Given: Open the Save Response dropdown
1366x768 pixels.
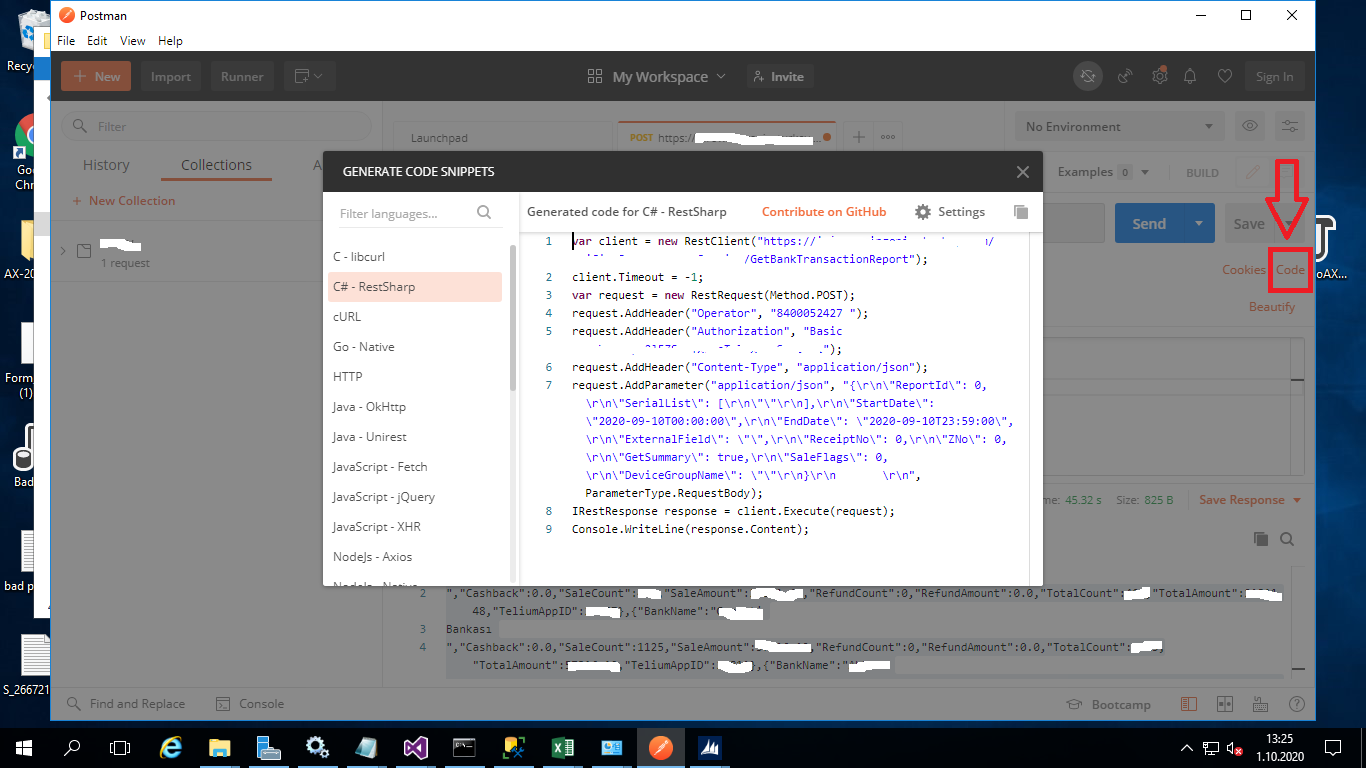Looking at the screenshot, I should [1251, 500].
